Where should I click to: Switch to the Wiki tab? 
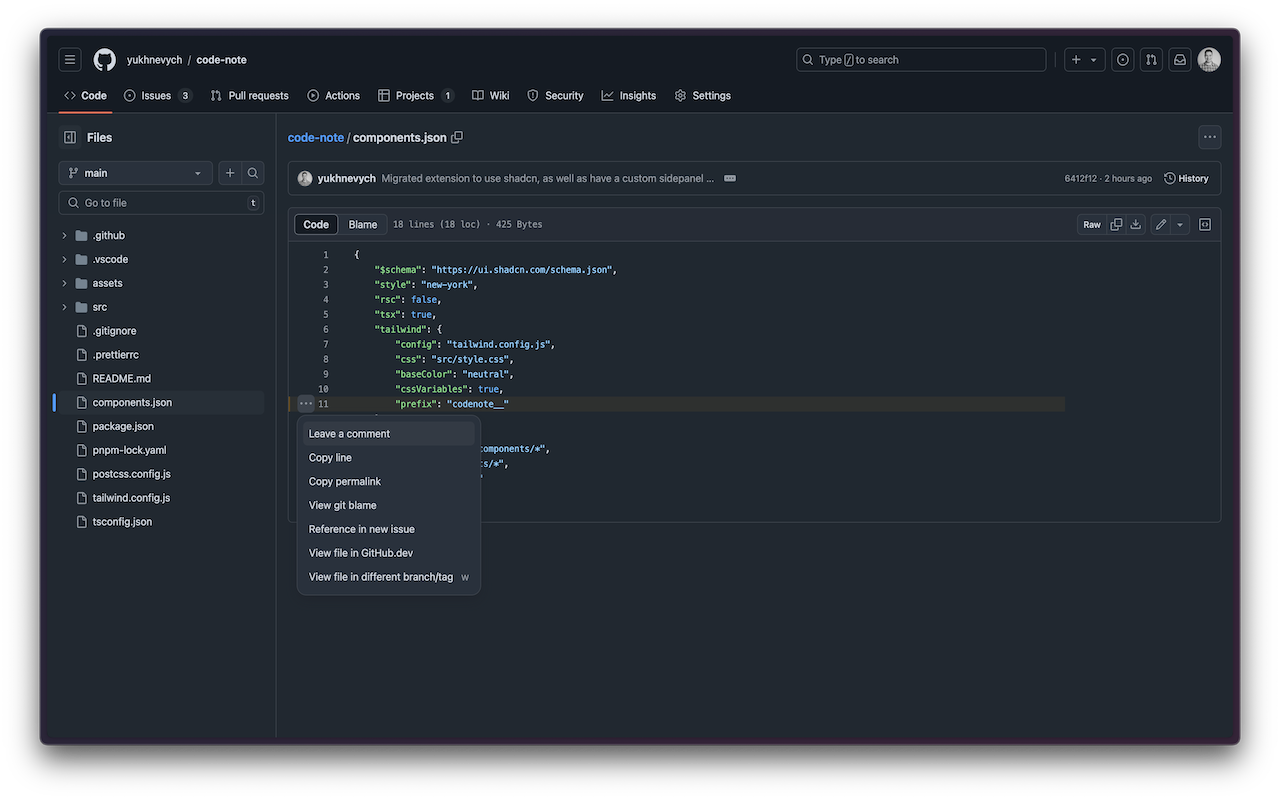coord(491,96)
